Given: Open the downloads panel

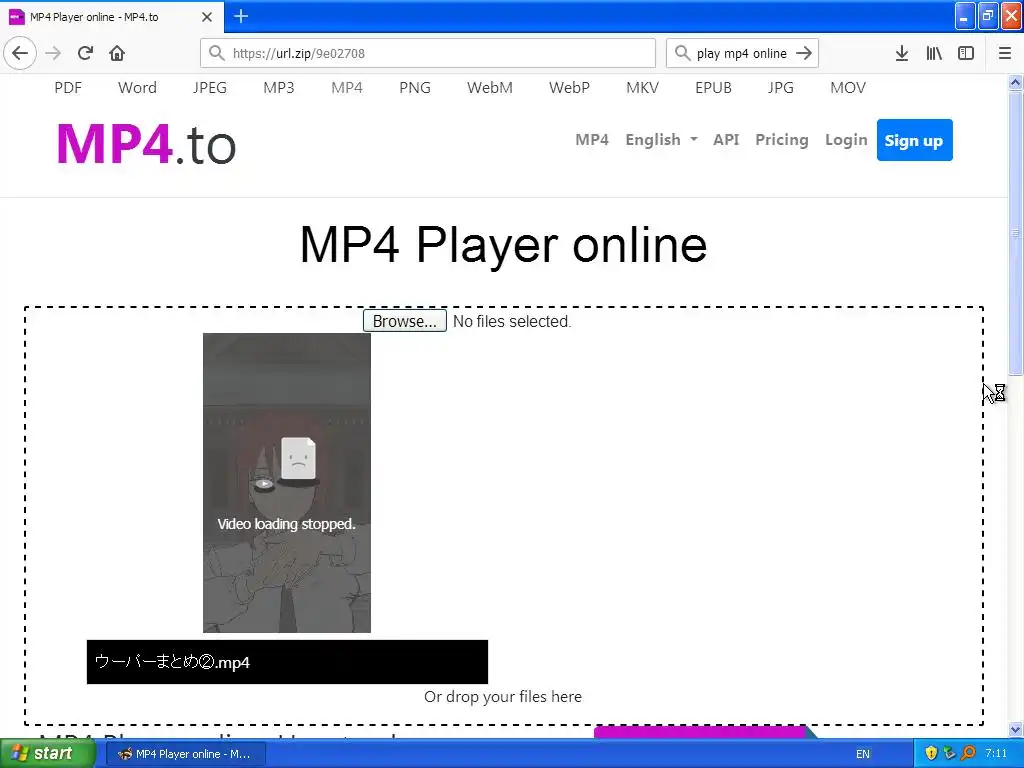Looking at the screenshot, I should [902, 53].
